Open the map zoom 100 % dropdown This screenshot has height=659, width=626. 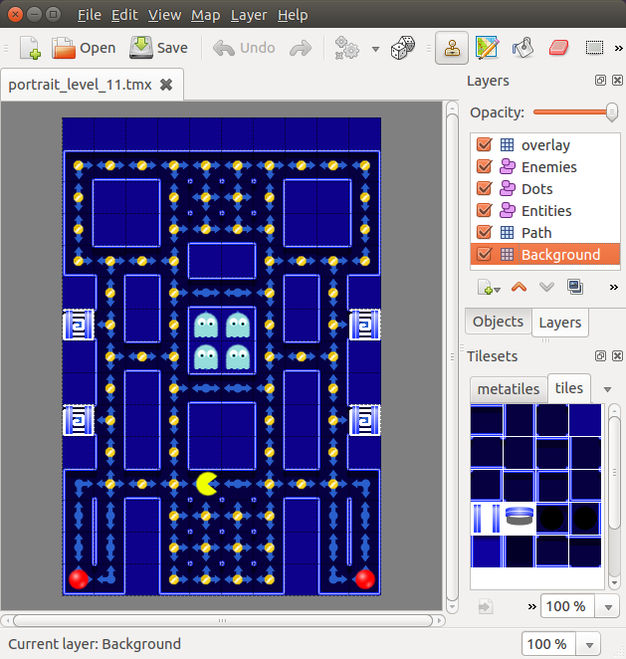pos(589,645)
